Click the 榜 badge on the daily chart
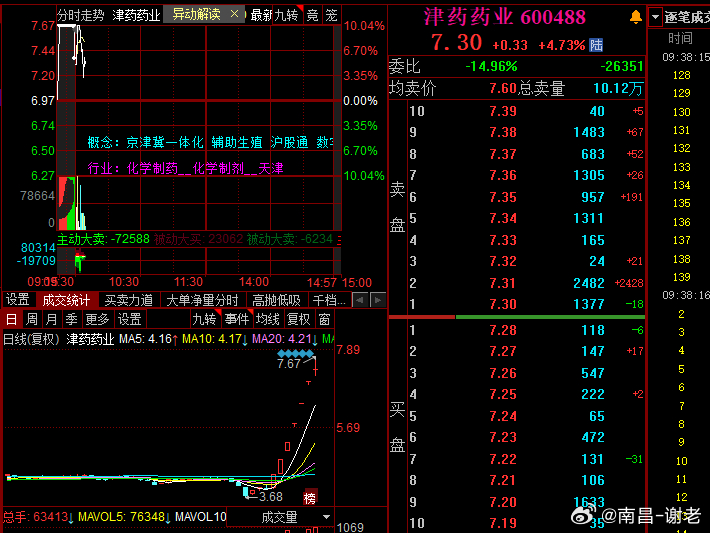Viewport: 710px width, 533px height. [x=310, y=498]
